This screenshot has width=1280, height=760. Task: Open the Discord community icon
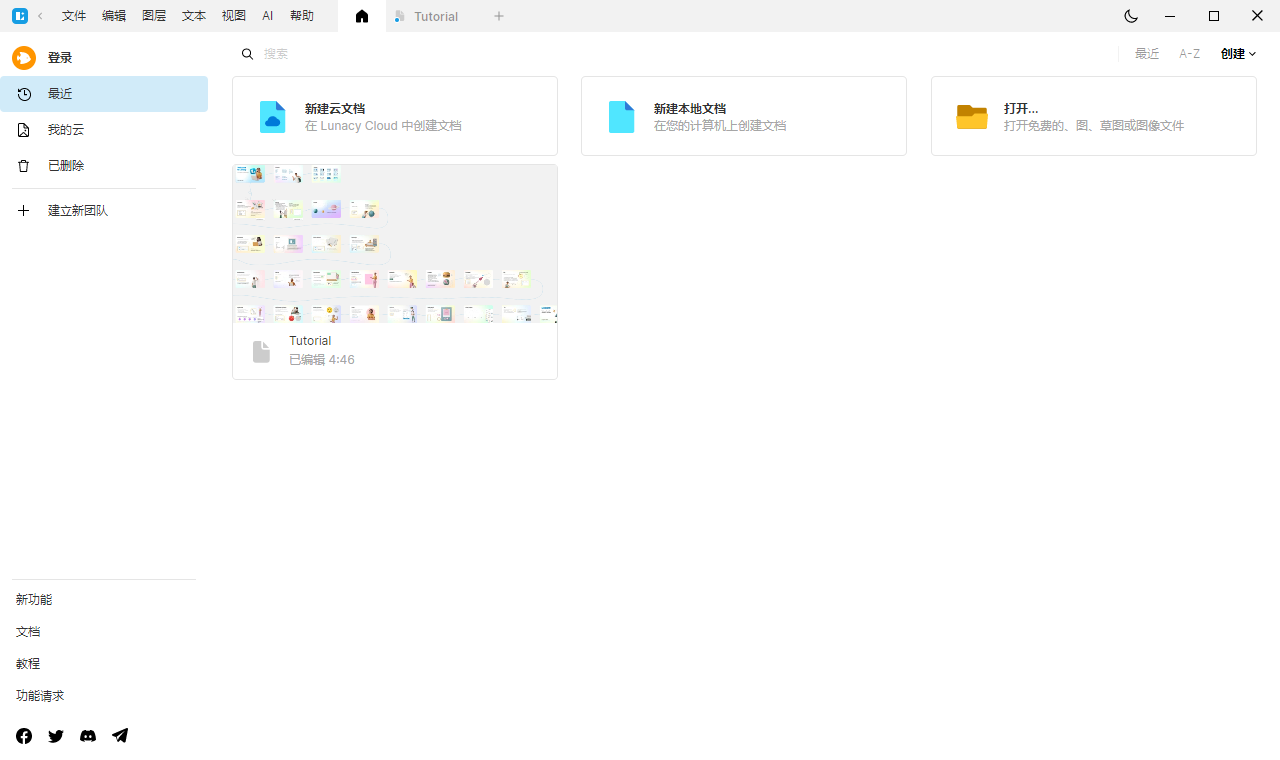(88, 736)
